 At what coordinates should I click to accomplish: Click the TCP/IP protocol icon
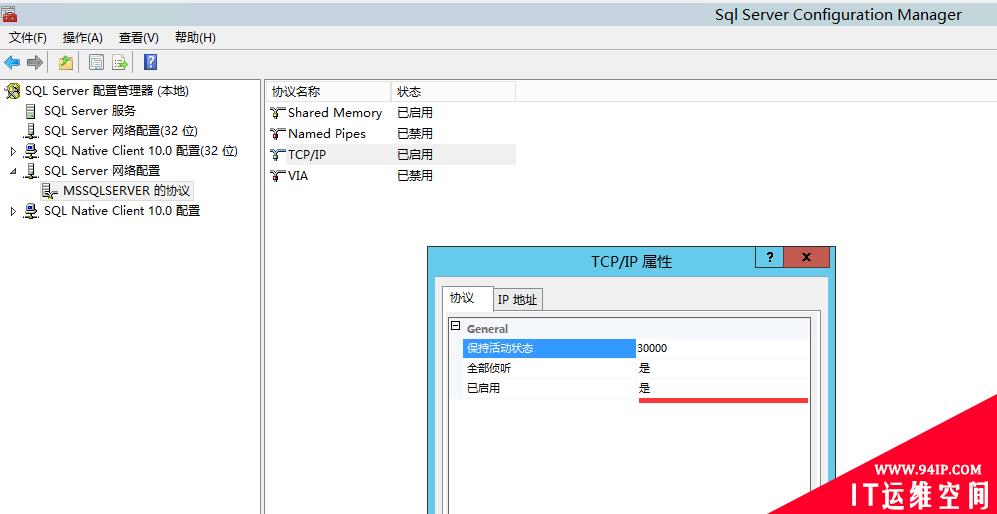277,155
